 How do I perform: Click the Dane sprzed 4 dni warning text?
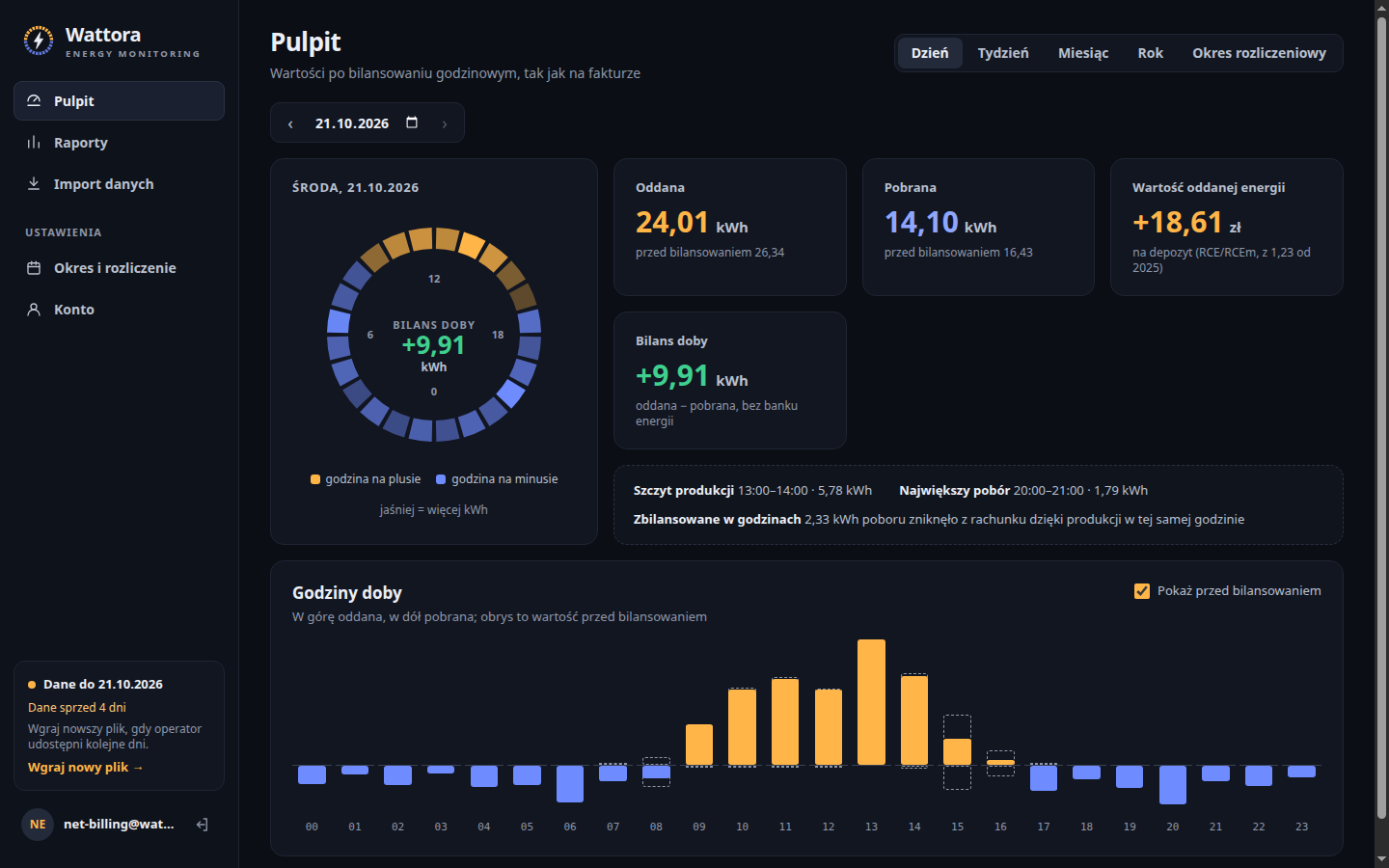(x=77, y=708)
